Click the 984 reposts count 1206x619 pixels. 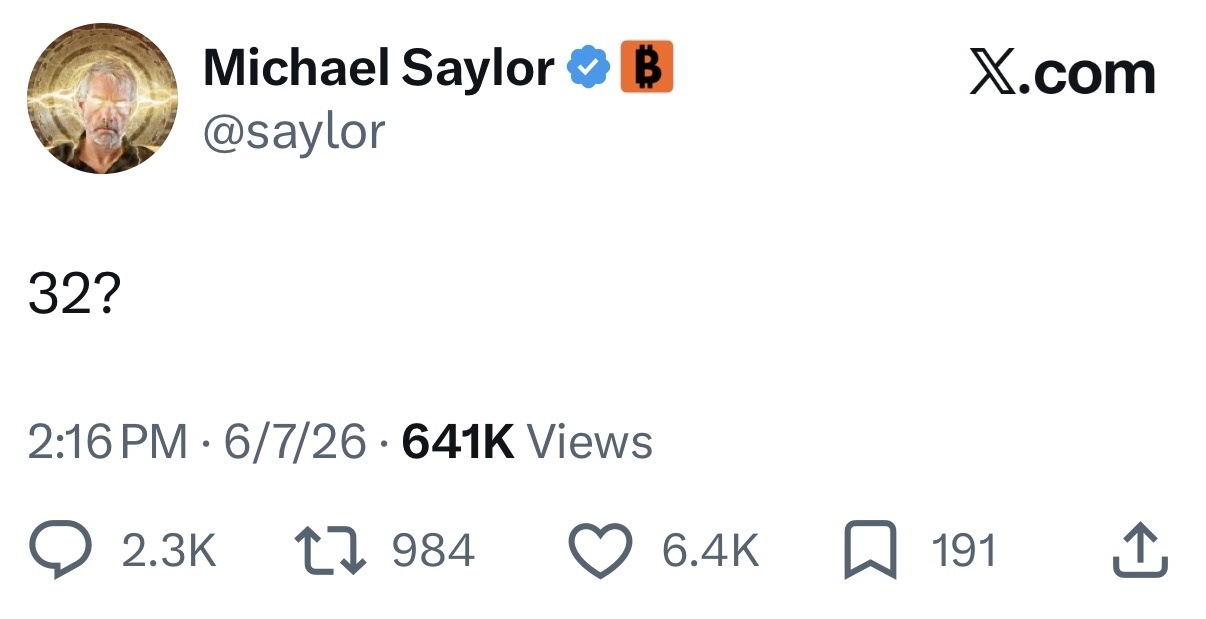(x=433, y=551)
